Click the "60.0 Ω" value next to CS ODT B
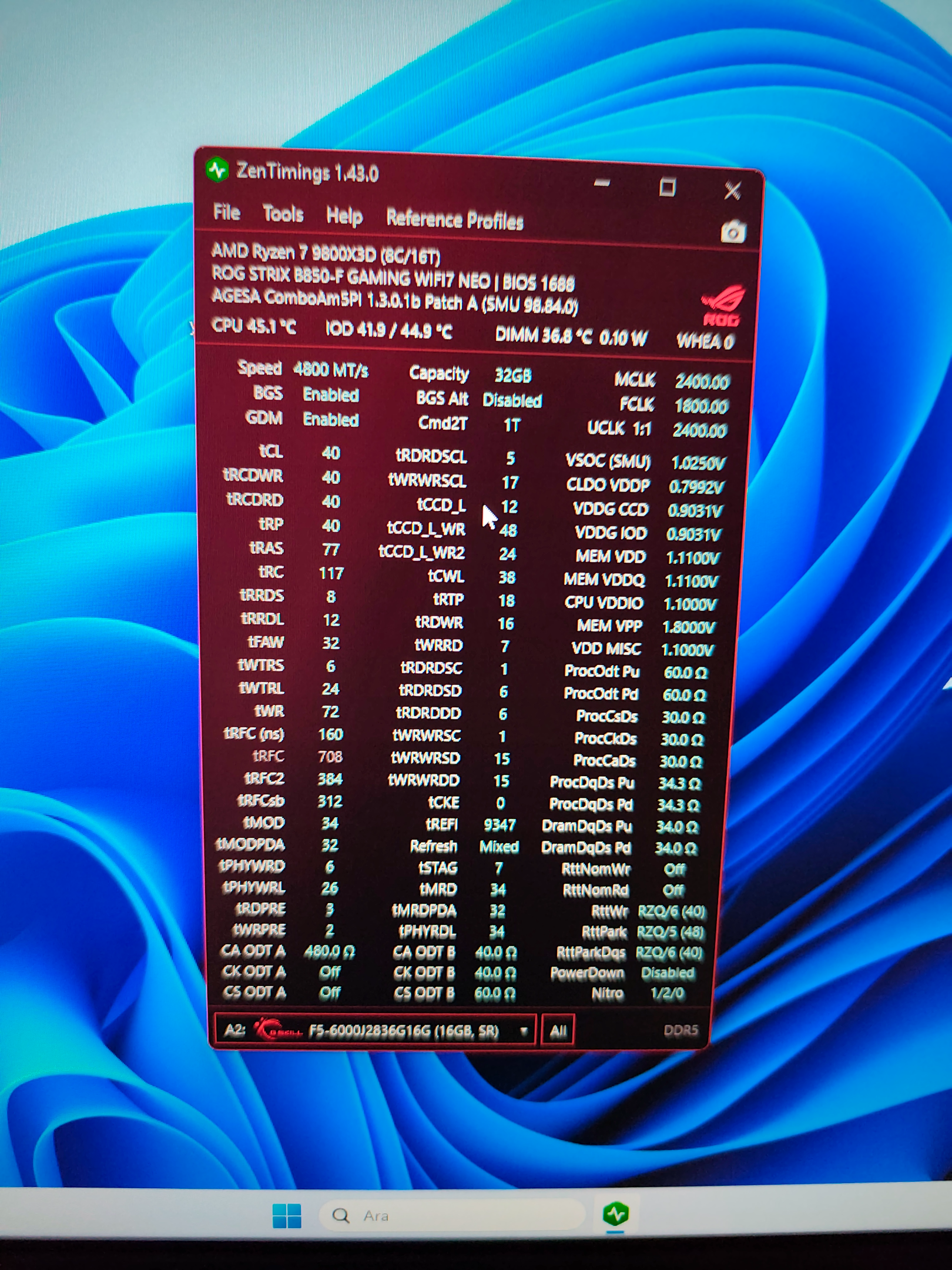This screenshot has height=1270, width=952. 495,994
